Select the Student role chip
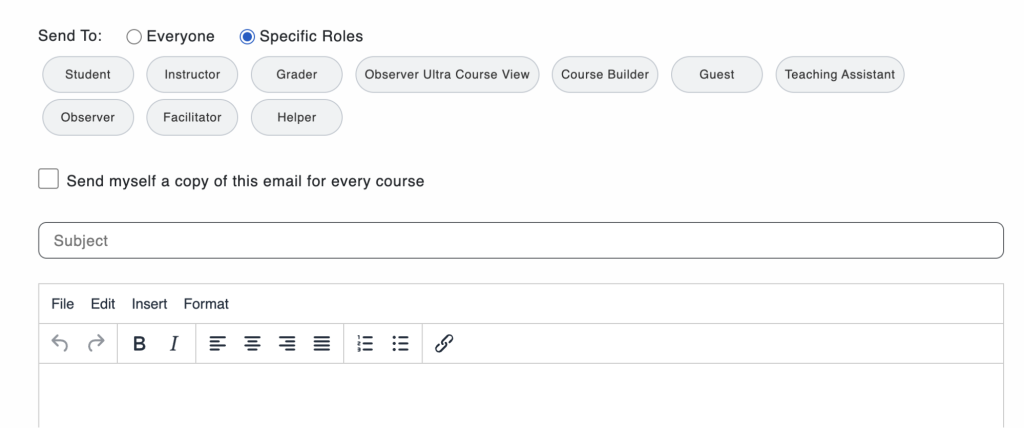 [88, 74]
